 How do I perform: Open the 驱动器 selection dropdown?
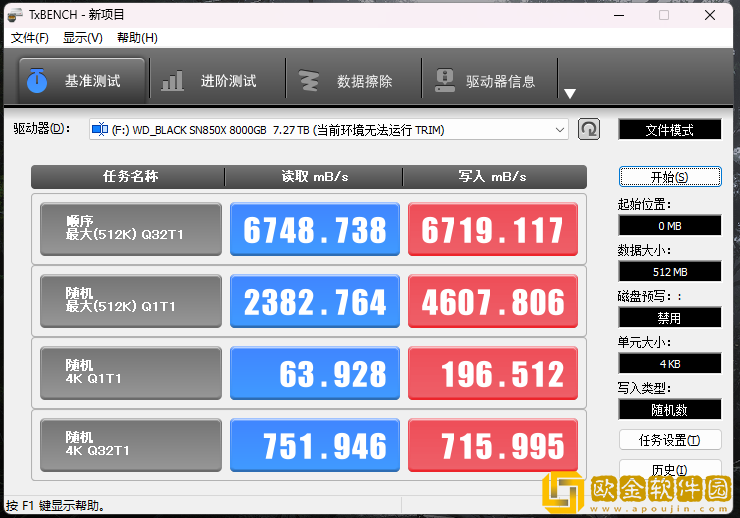328,130
